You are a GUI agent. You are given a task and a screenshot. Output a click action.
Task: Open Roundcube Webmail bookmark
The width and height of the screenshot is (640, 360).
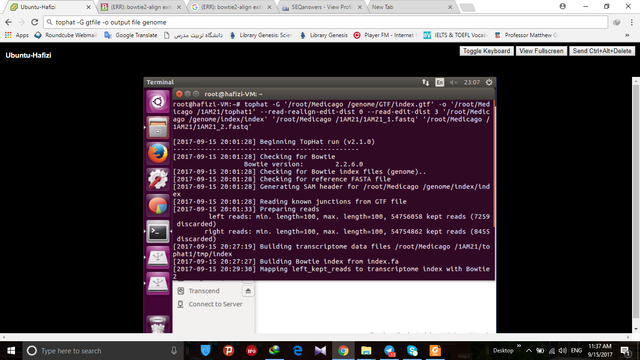tap(66, 35)
